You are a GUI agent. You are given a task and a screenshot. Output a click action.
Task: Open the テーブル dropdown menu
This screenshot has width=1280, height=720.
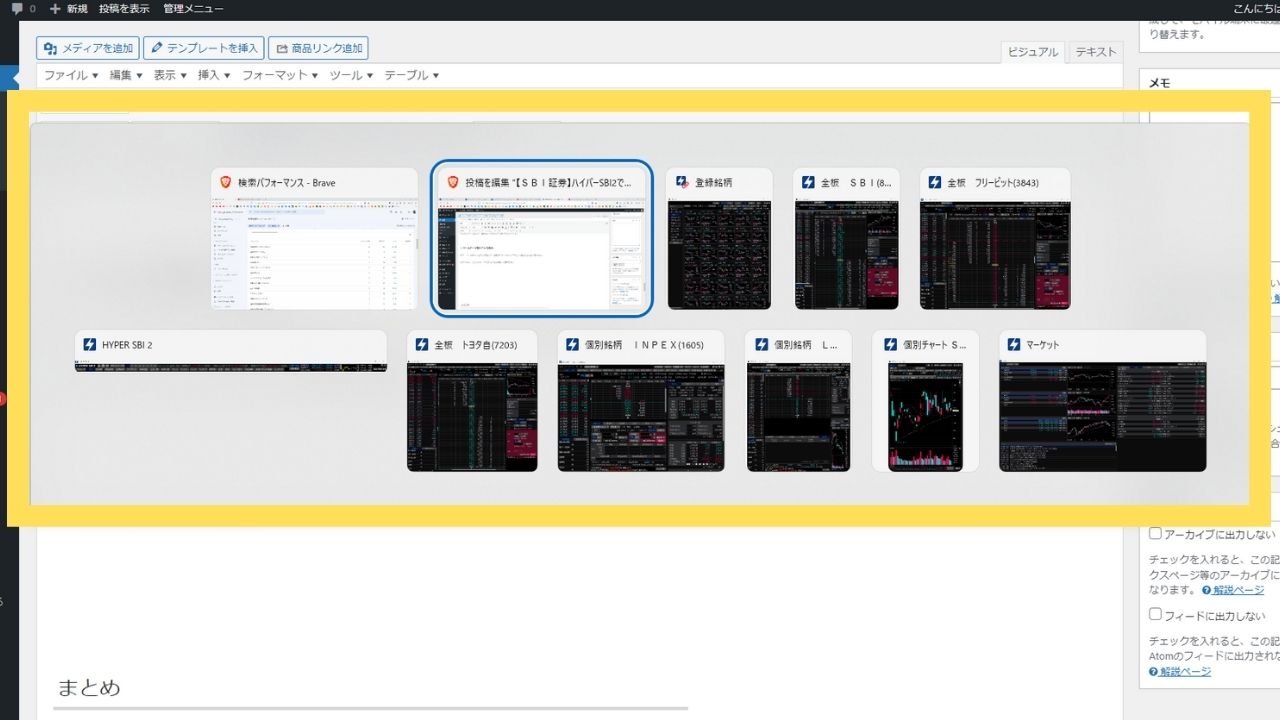[x=412, y=75]
